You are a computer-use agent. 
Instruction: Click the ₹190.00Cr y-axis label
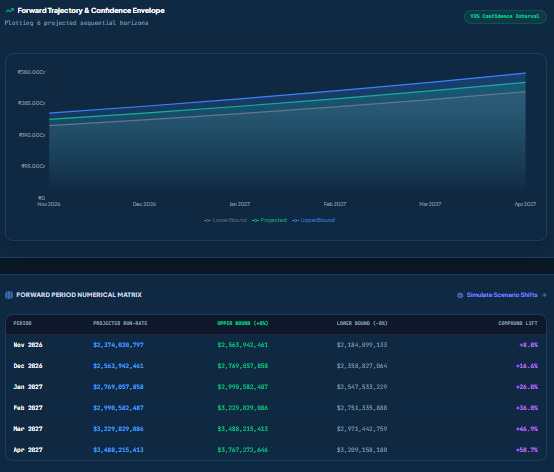tap(32, 135)
